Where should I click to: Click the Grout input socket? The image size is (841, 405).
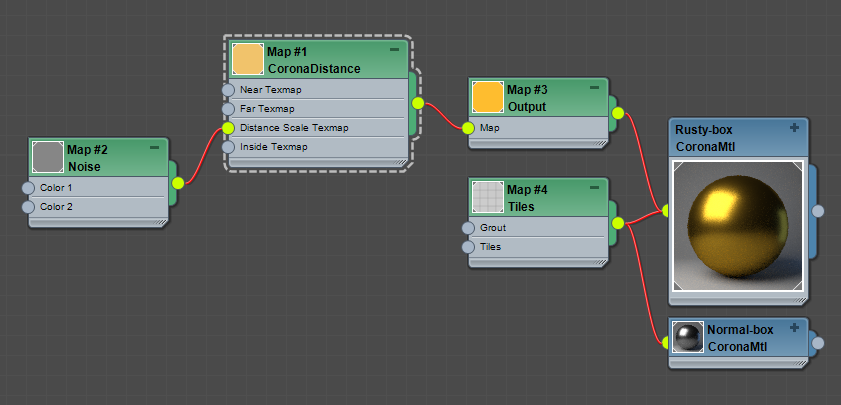468,228
